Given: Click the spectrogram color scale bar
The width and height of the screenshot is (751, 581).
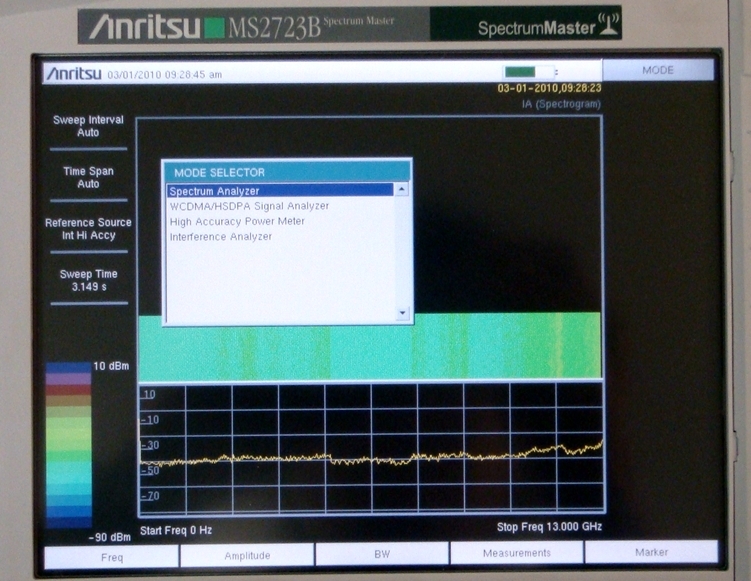Looking at the screenshot, I should (x=68, y=445).
